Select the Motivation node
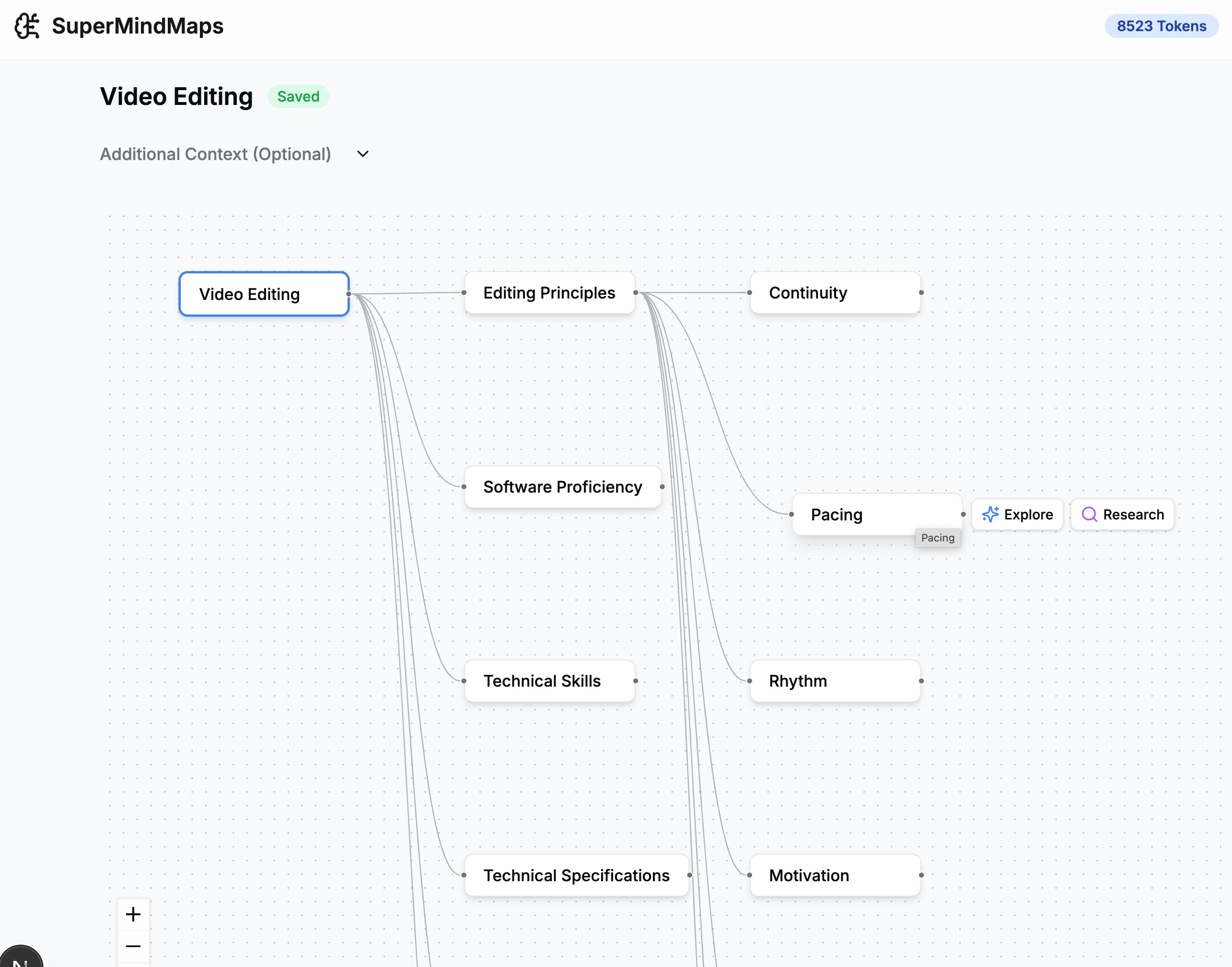 click(835, 875)
